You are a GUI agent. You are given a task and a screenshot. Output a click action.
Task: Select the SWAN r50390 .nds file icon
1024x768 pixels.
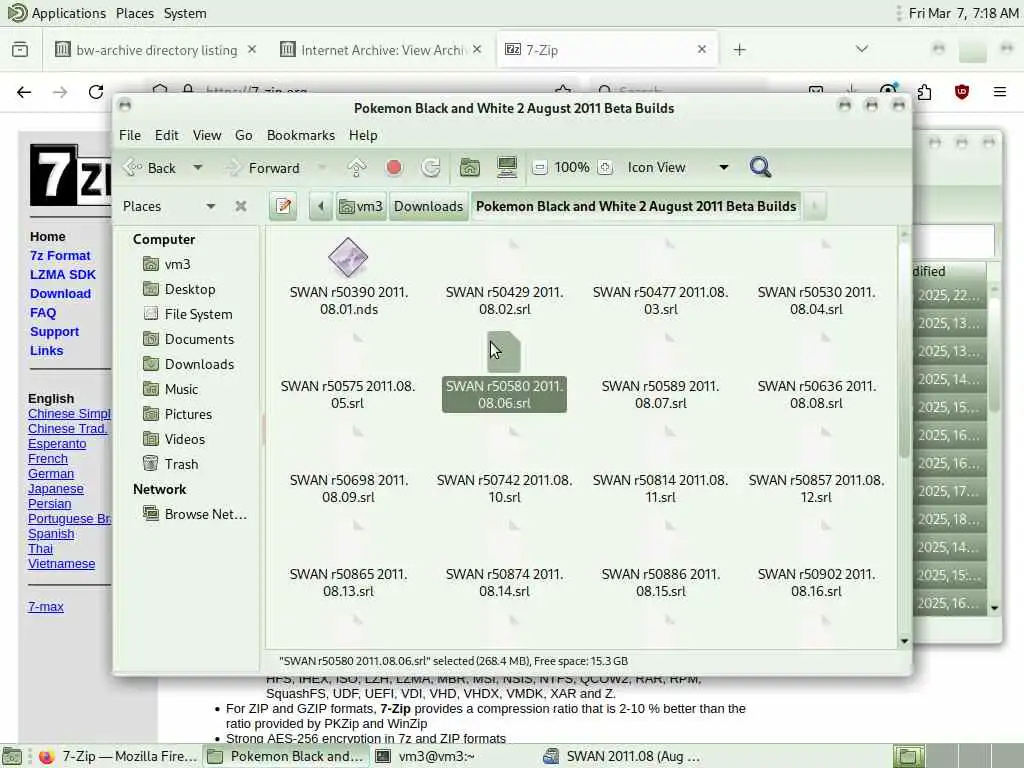click(x=348, y=257)
